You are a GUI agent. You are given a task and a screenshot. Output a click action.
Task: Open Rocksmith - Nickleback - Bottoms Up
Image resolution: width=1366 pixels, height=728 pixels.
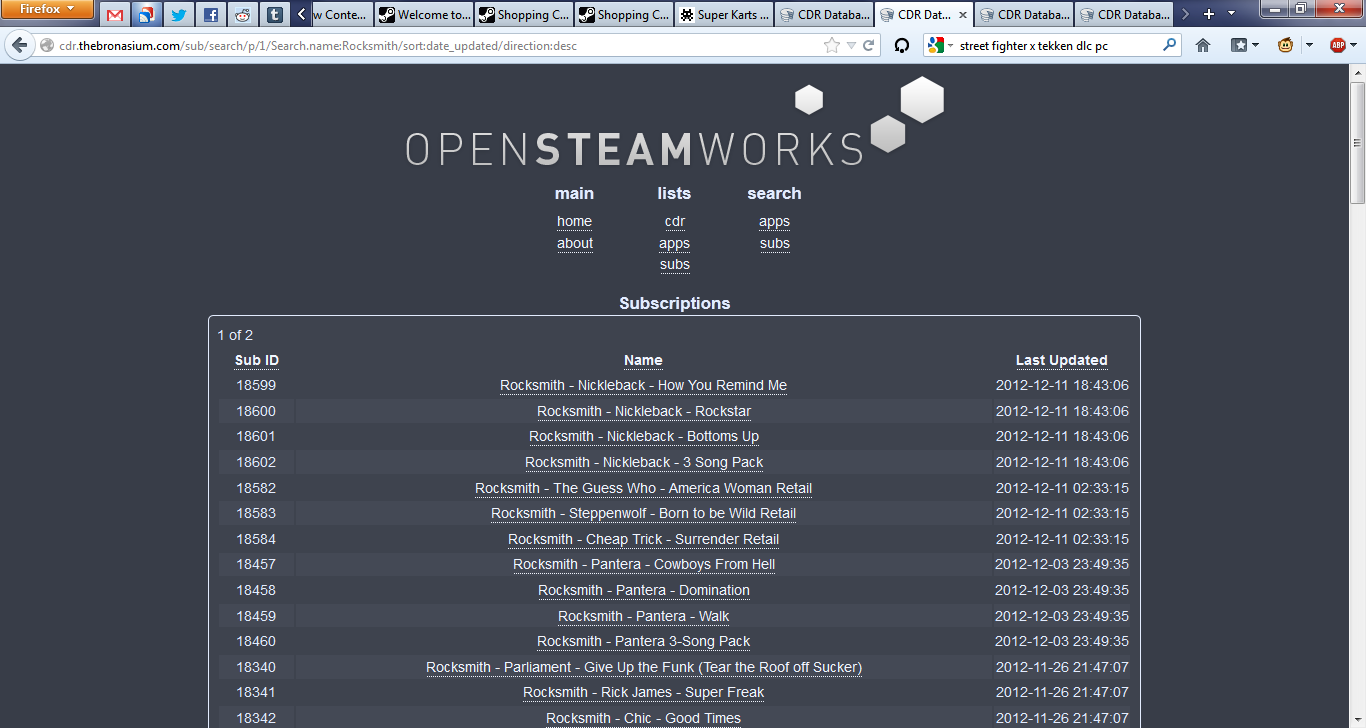coord(644,437)
